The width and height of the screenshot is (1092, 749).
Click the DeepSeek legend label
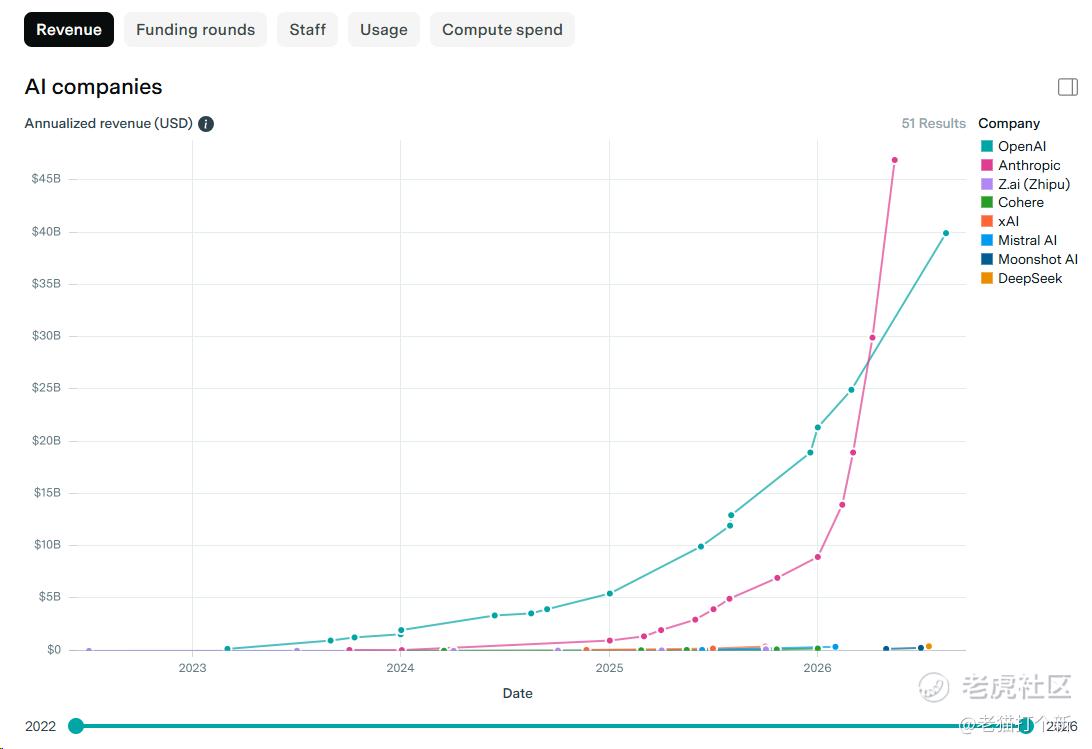[1029, 278]
